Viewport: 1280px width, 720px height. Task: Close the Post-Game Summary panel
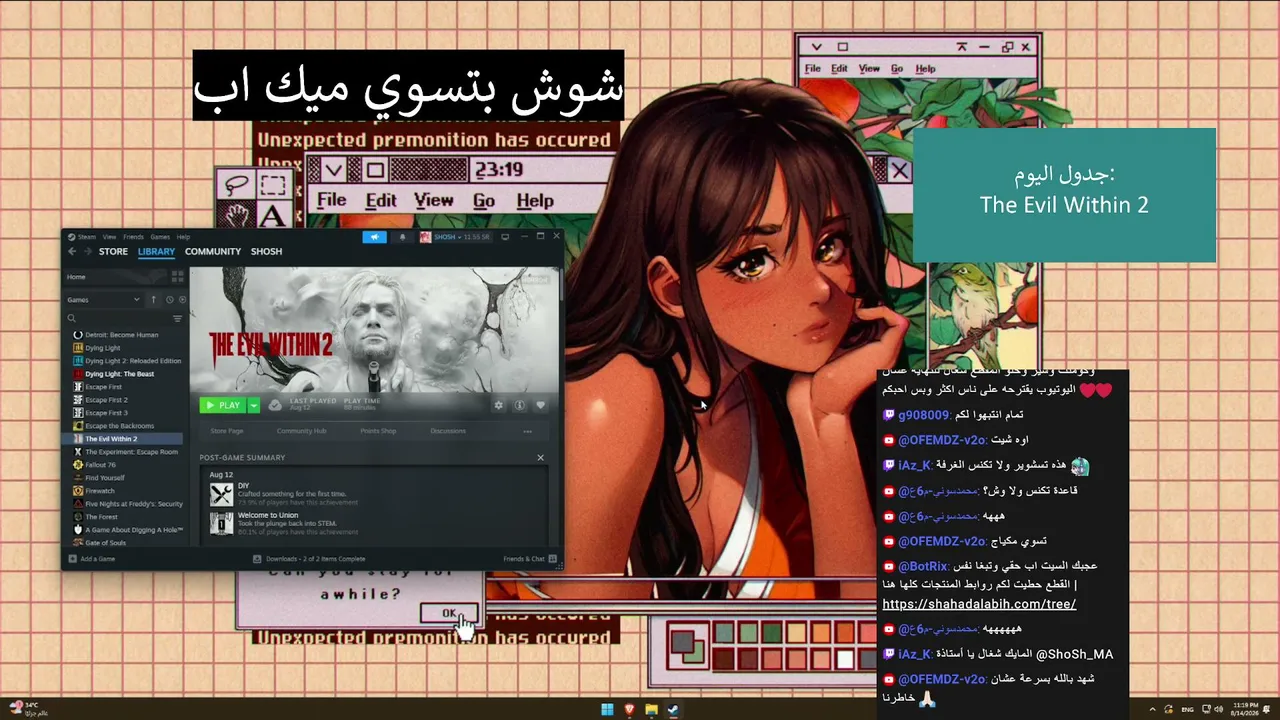[540, 458]
